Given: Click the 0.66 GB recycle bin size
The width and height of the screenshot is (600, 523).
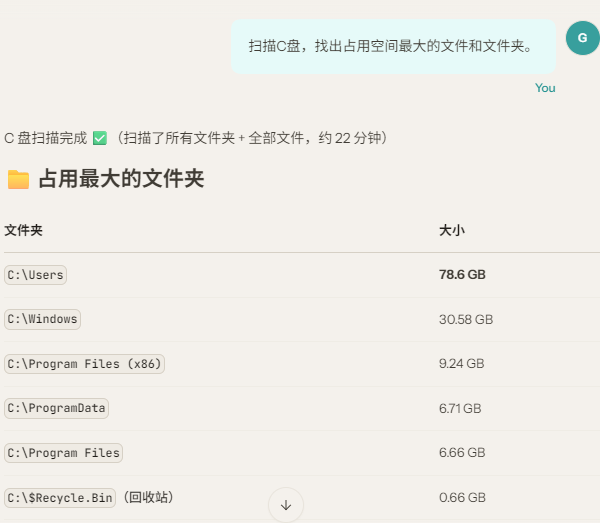Looking at the screenshot, I should pos(462,497).
